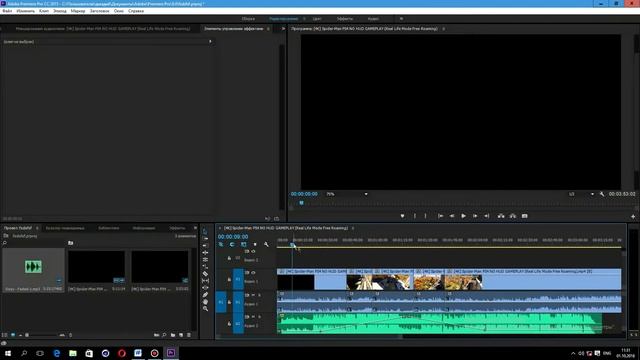640x360 pixels.
Task: Open playback resolution dropdown in program monitor
Action: coord(581,194)
